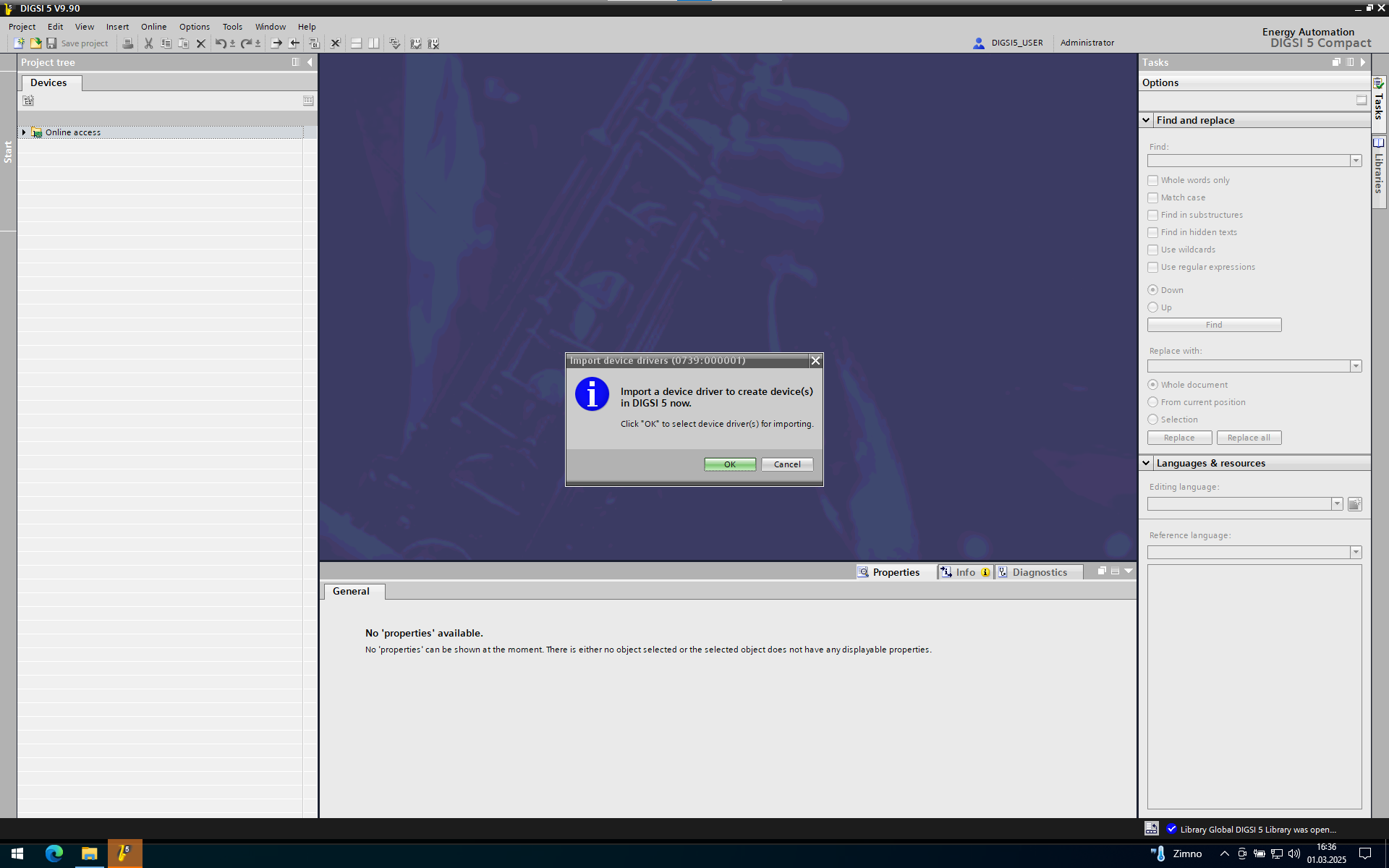Viewport: 1389px width, 868px height.
Task: Open the Tools menu
Action: click(x=232, y=27)
